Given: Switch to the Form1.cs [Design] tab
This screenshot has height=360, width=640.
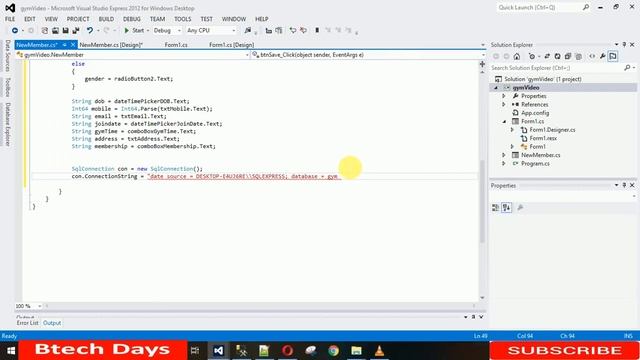Looking at the screenshot, I should point(231,45).
